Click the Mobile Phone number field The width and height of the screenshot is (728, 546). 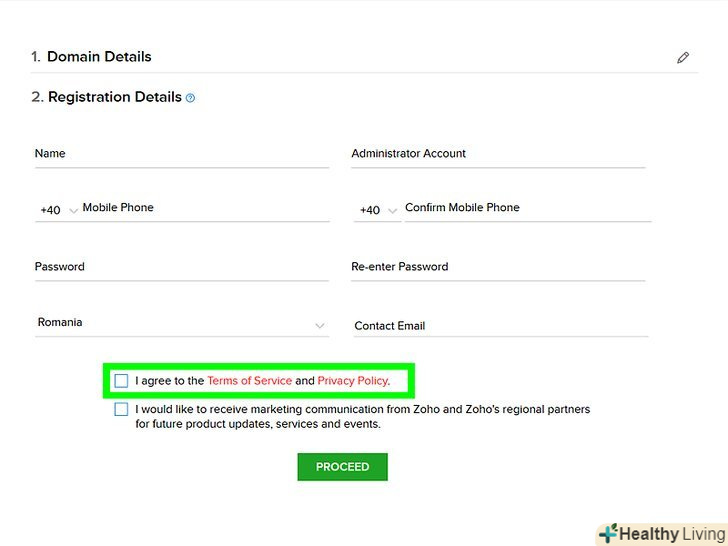click(205, 208)
